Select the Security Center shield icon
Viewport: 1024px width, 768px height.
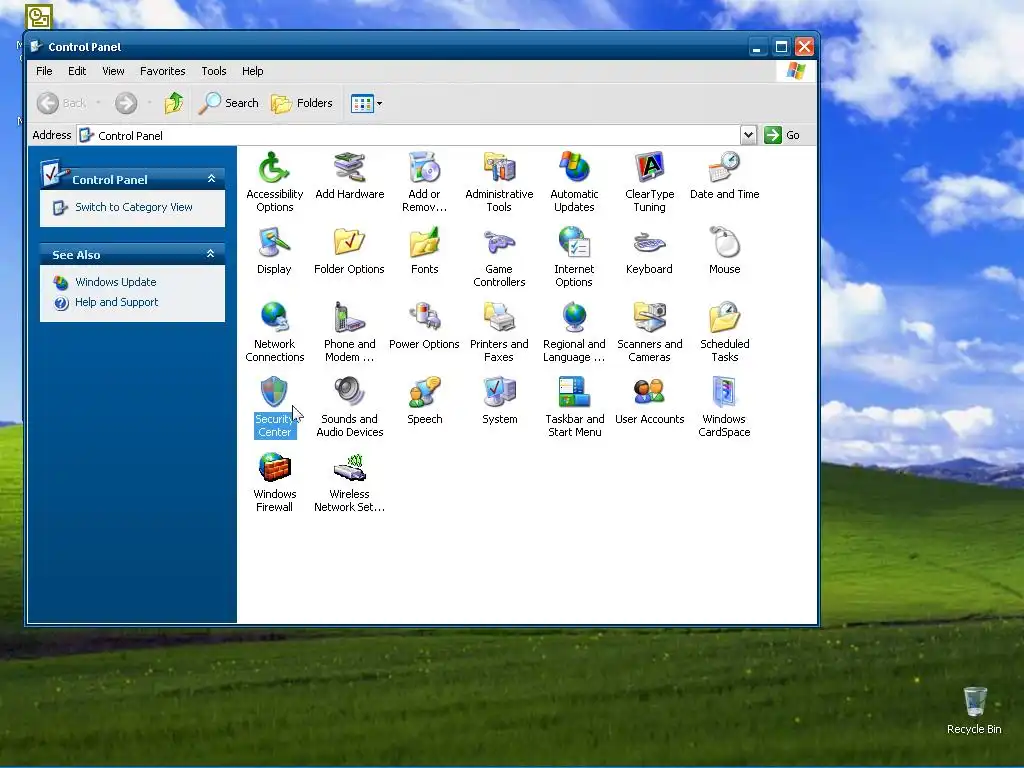(x=274, y=392)
